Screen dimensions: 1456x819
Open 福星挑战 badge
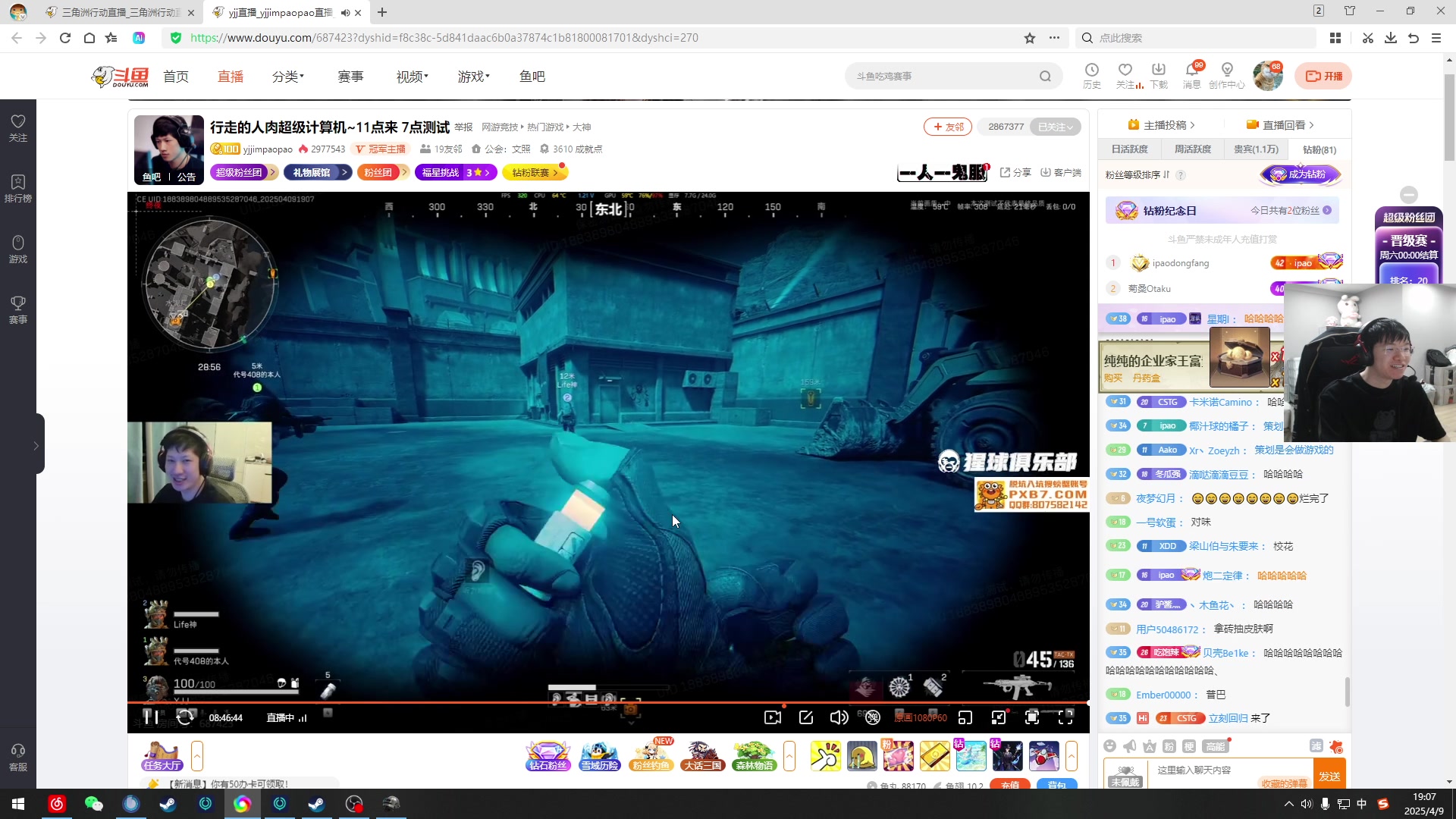click(x=456, y=172)
